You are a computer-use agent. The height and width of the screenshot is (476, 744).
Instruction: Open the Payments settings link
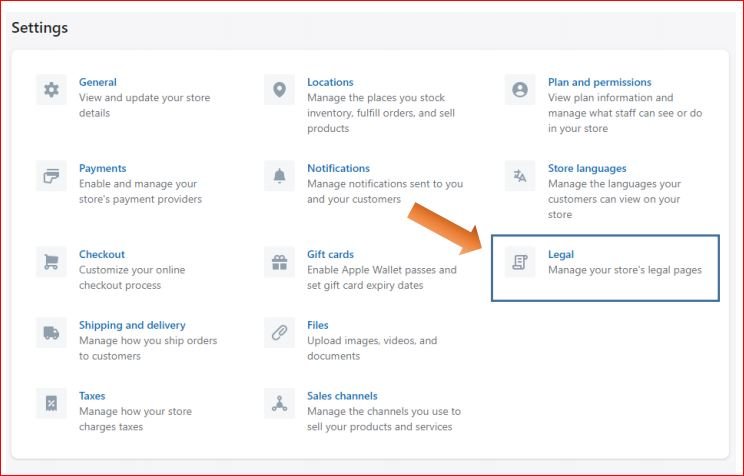[x=102, y=168]
